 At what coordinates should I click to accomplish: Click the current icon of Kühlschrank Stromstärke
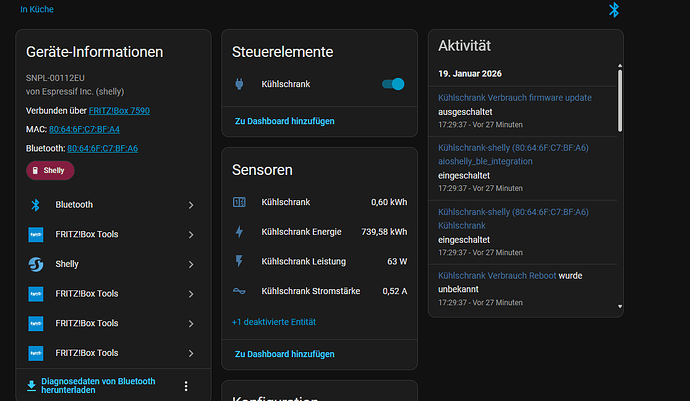pos(239,291)
